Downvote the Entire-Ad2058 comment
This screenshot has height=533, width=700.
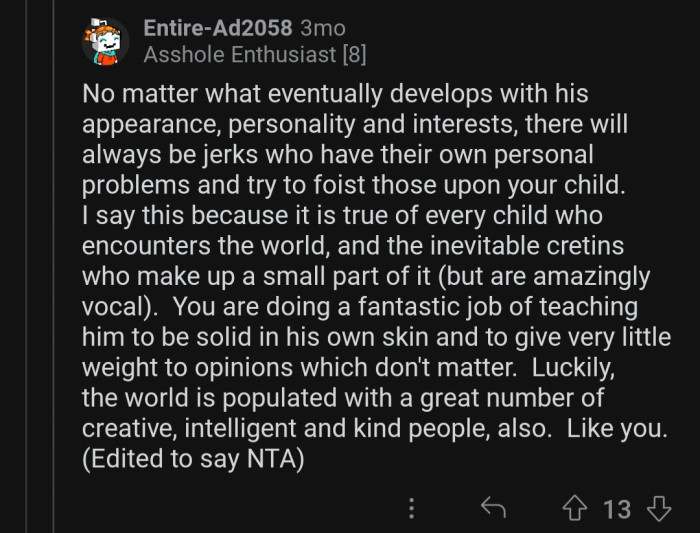pos(657,508)
